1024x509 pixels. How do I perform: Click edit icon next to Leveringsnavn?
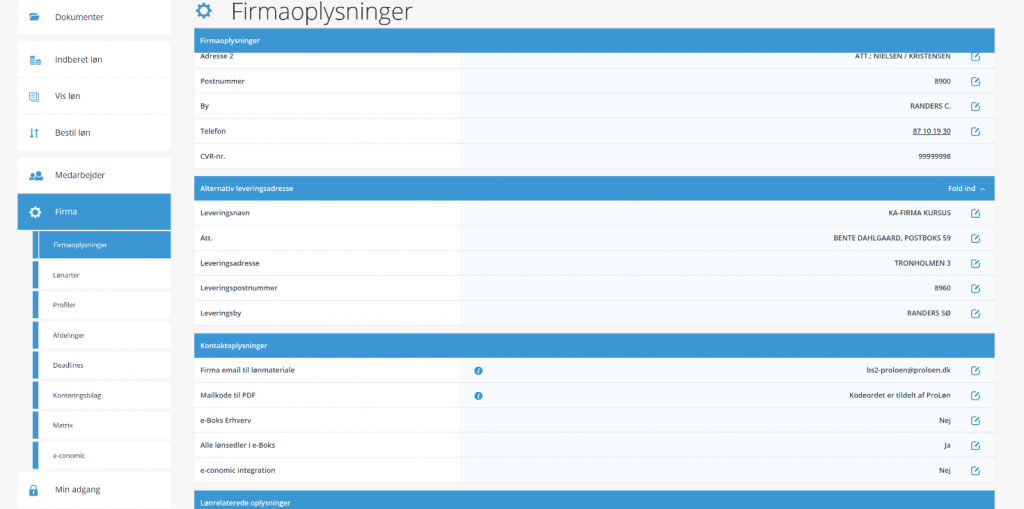point(975,213)
